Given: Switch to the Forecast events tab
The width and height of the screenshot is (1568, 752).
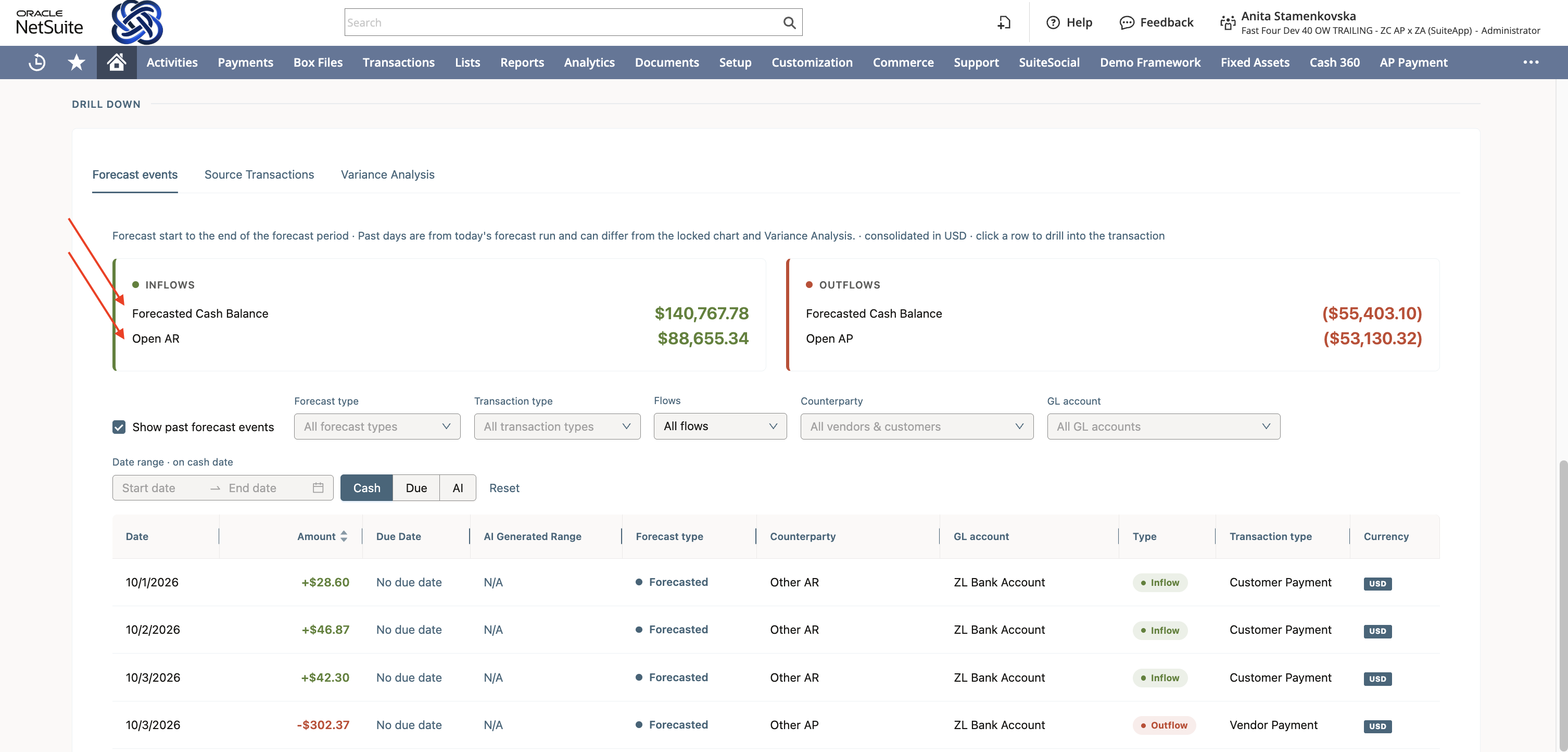Looking at the screenshot, I should point(135,175).
